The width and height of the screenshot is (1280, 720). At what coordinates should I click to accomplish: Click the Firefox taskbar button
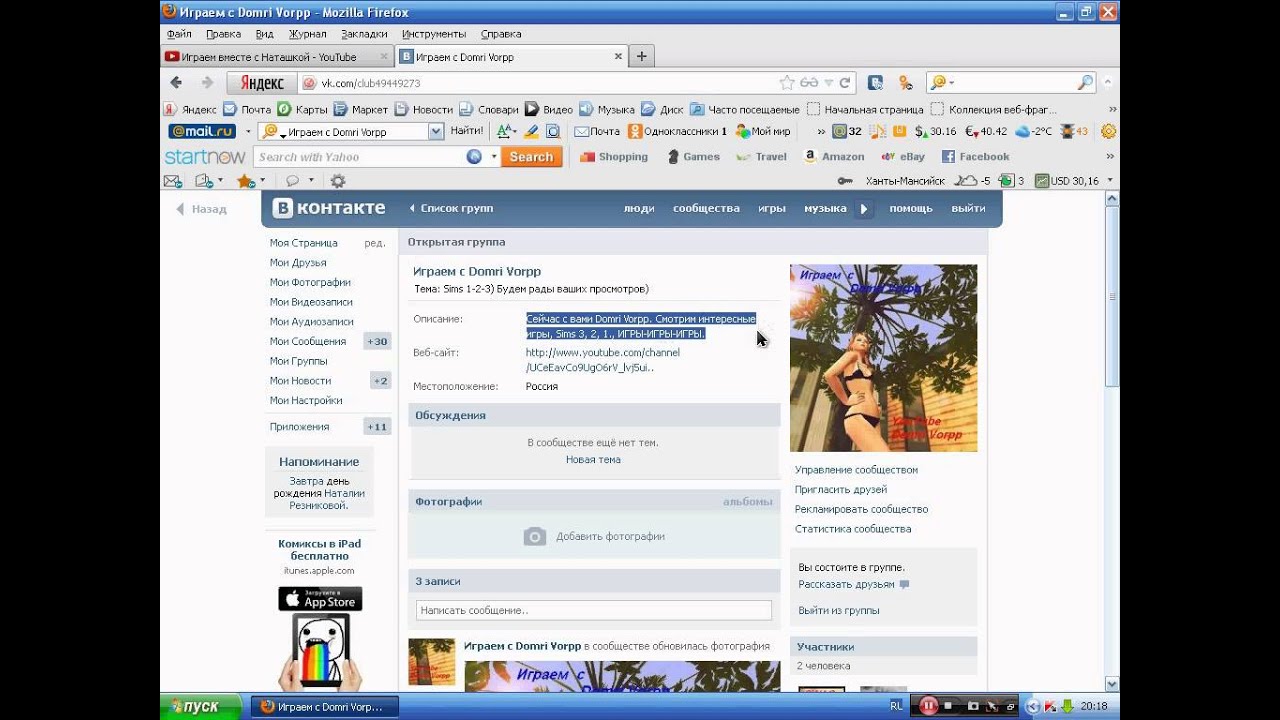[323, 707]
